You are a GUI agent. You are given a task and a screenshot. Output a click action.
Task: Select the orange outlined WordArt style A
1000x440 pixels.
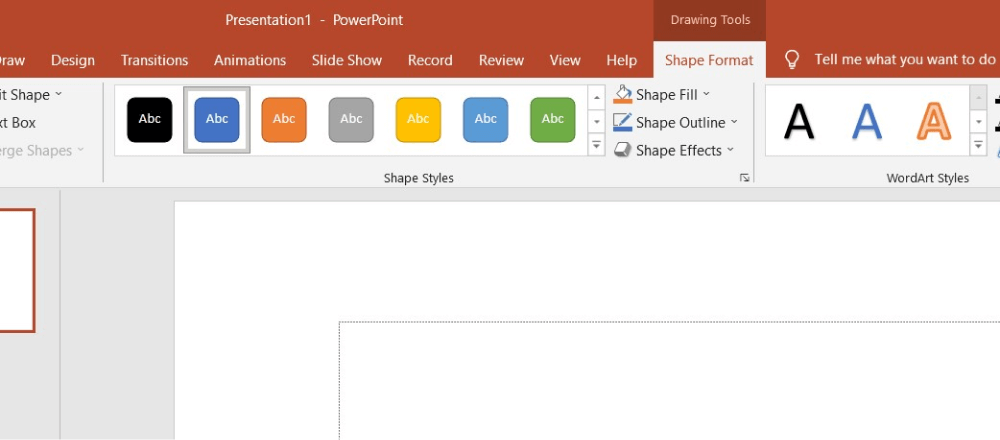point(934,121)
